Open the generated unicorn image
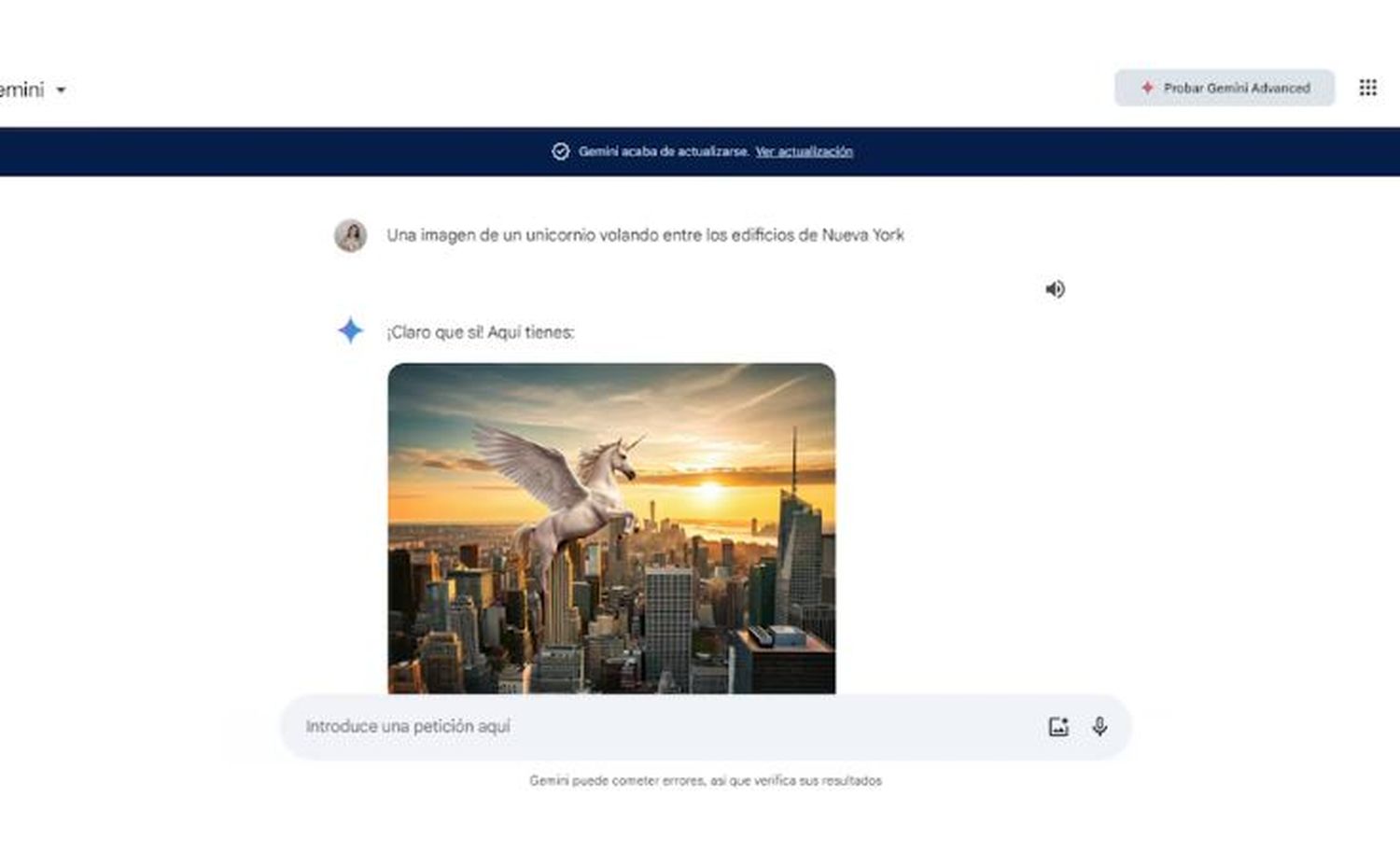The image size is (1400, 852). pyautogui.click(x=611, y=528)
